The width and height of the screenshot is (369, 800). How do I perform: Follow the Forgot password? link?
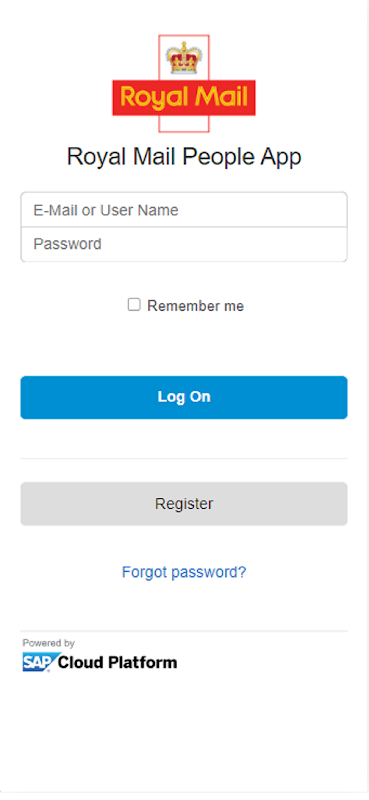click(x=184, y=572)
